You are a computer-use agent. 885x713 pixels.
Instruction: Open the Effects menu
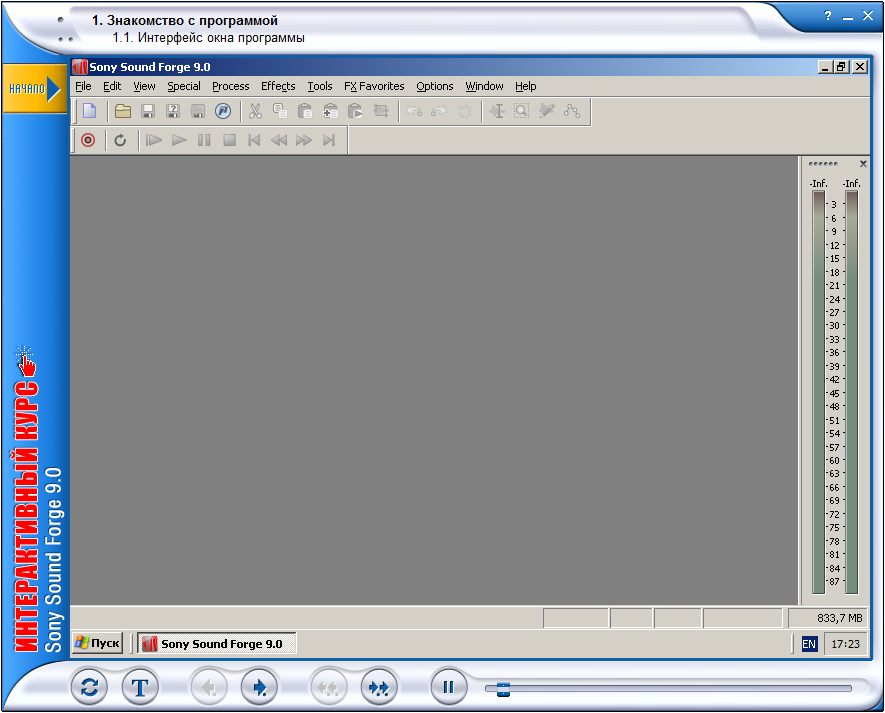278,86
